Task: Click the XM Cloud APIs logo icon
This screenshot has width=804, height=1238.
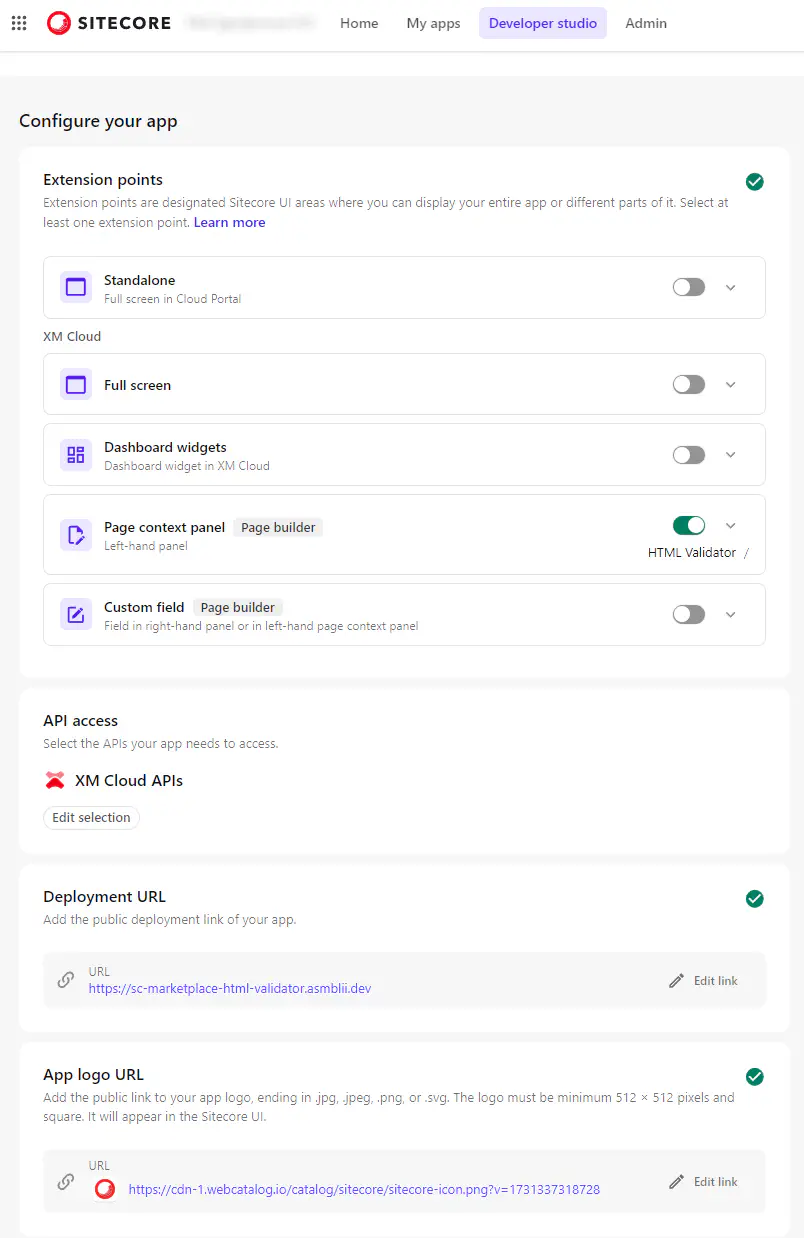Action: pos(55,780)
